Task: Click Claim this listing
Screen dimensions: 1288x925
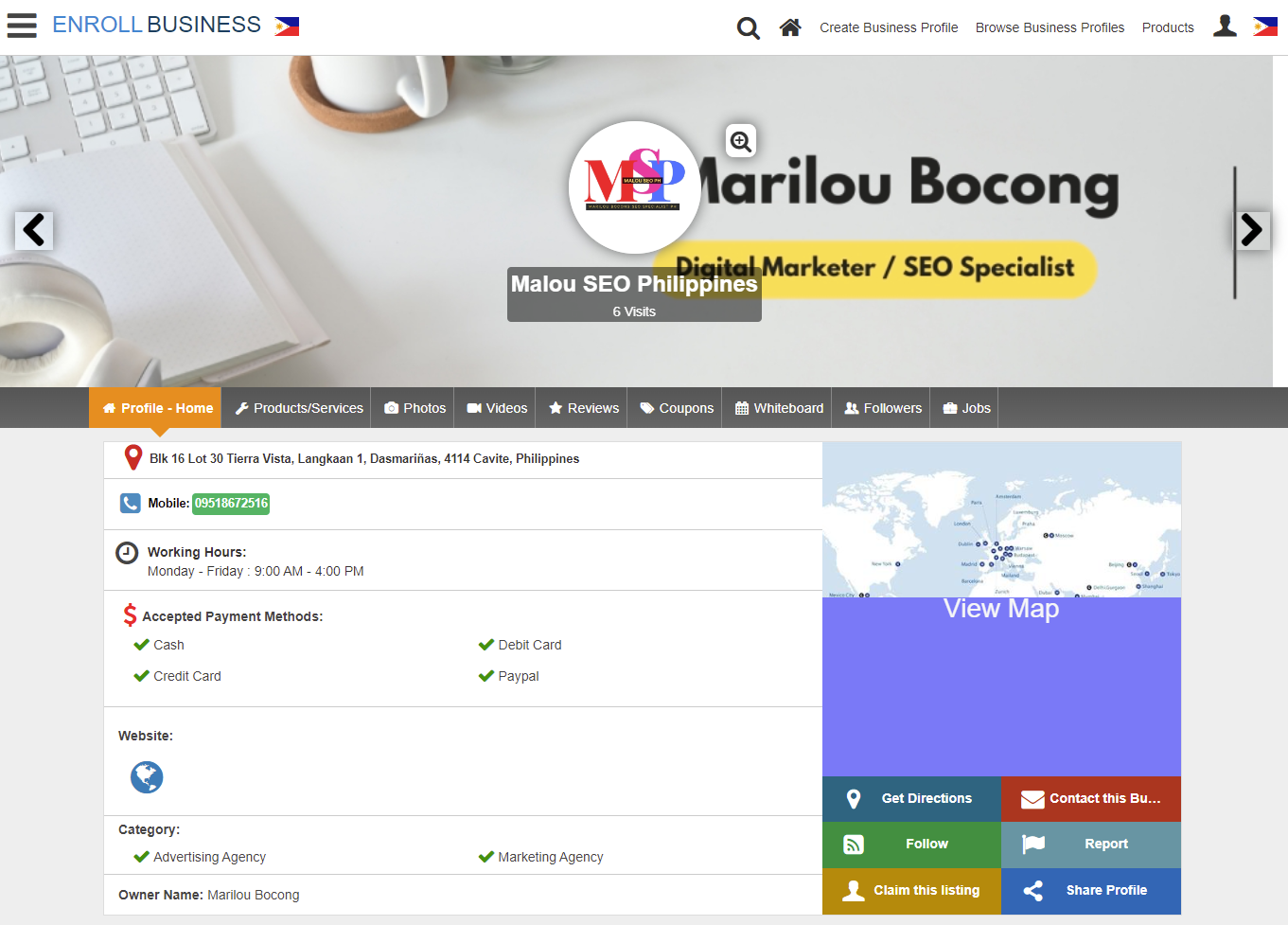Action: [x=911, y=891]
